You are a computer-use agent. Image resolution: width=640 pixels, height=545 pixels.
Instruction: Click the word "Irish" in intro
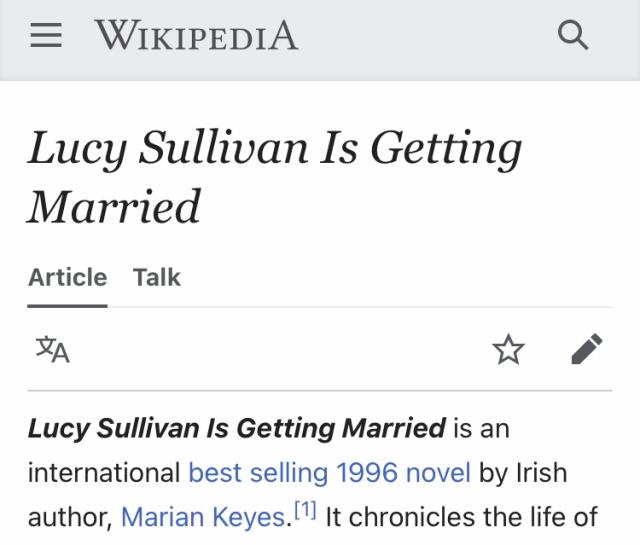tap(541, 473)
